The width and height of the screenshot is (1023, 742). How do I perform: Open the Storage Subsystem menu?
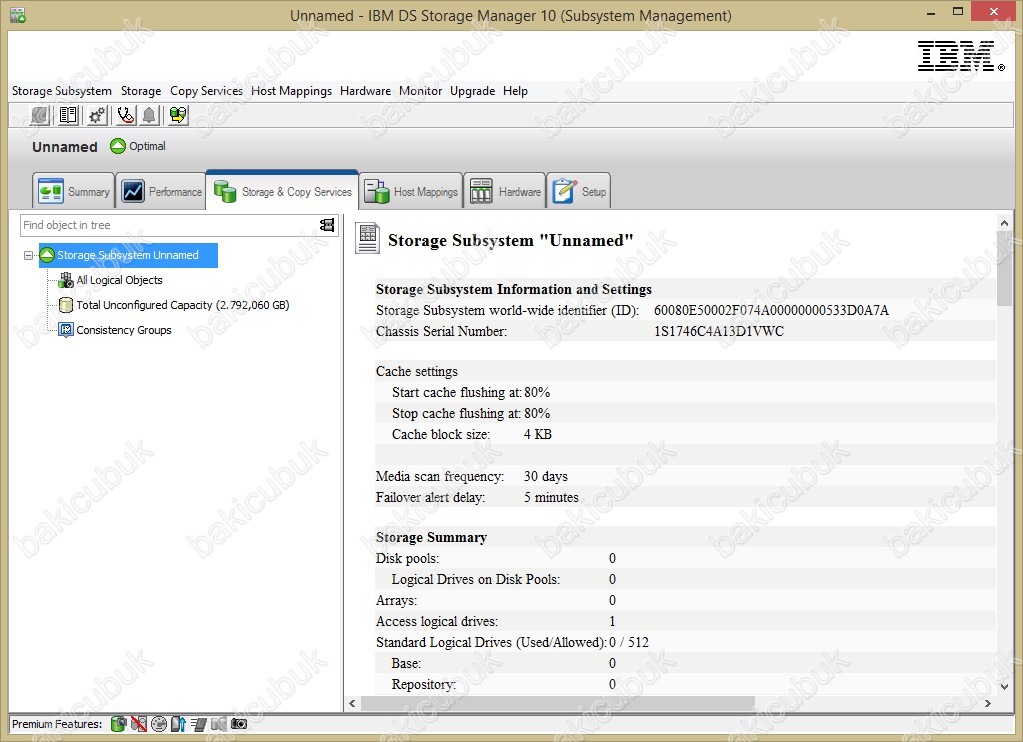point(62,91)
